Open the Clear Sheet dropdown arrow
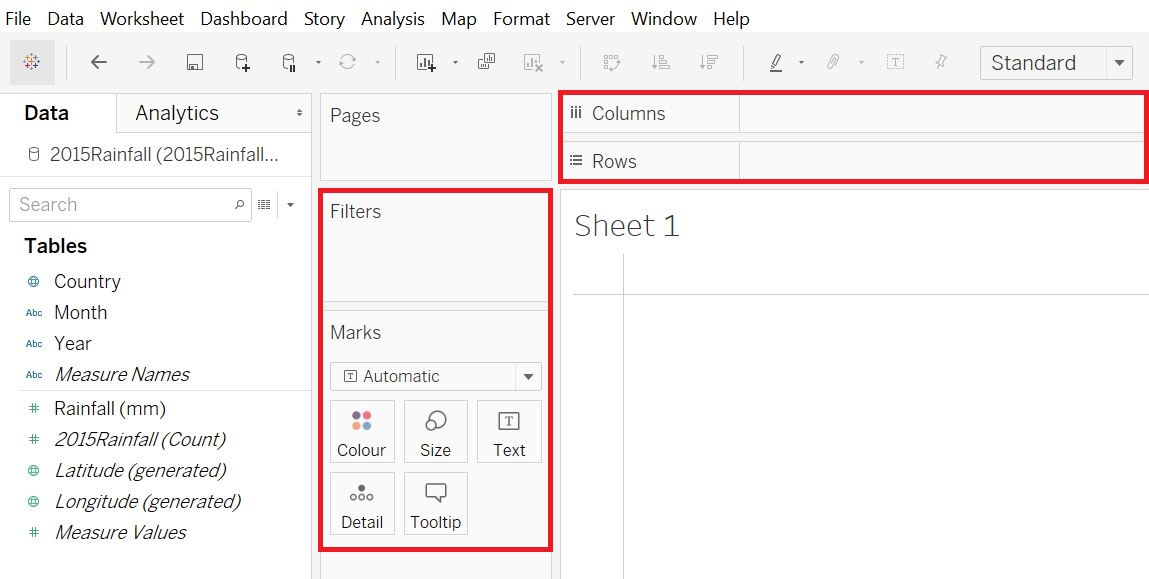The width and height of the screenshot is (1149, 579). coord(562,63)
